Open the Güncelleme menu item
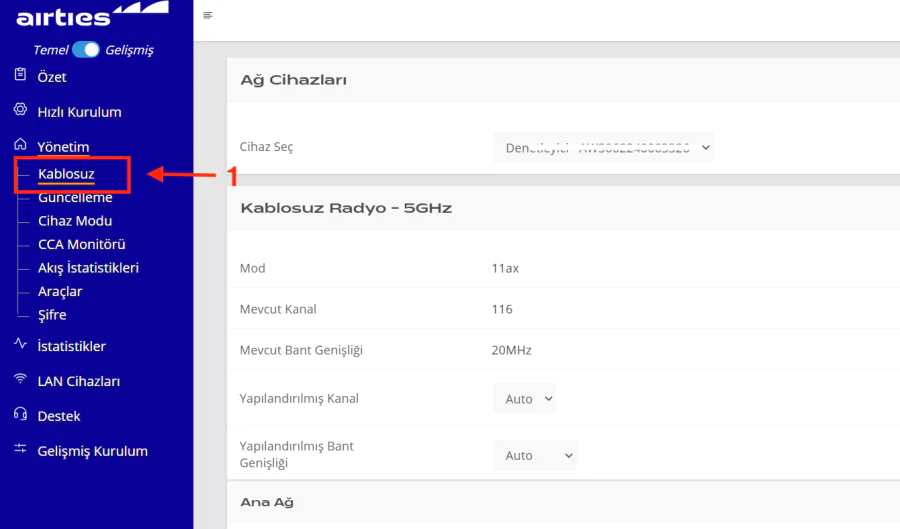The width and height of the screenshot is (900, 529). coord(75,198)
